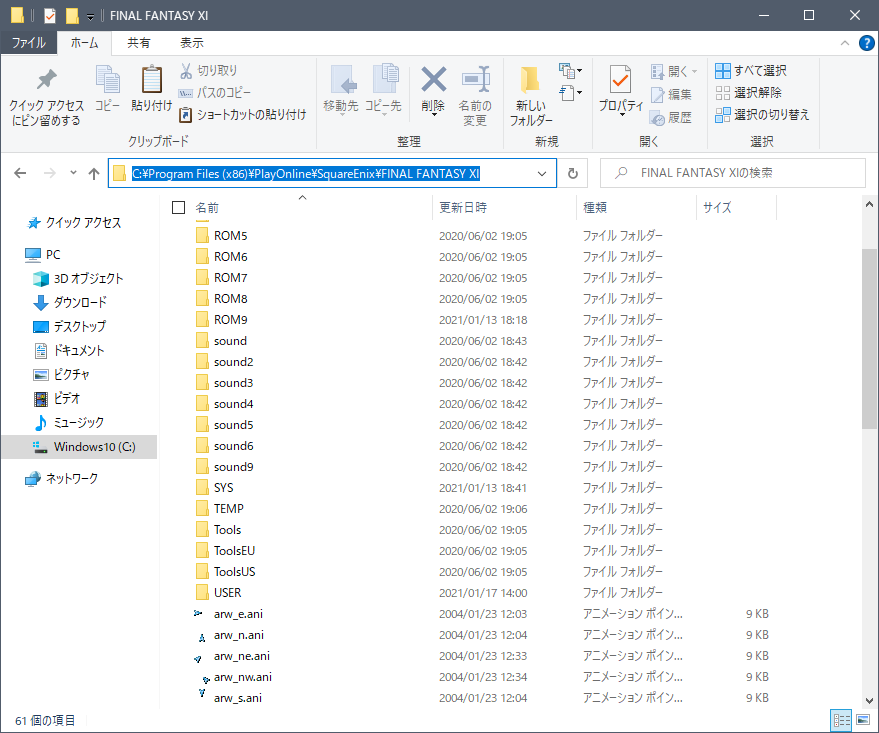
Task: Collapse the ribbon with chevron
Action: [x=844, y=43]
